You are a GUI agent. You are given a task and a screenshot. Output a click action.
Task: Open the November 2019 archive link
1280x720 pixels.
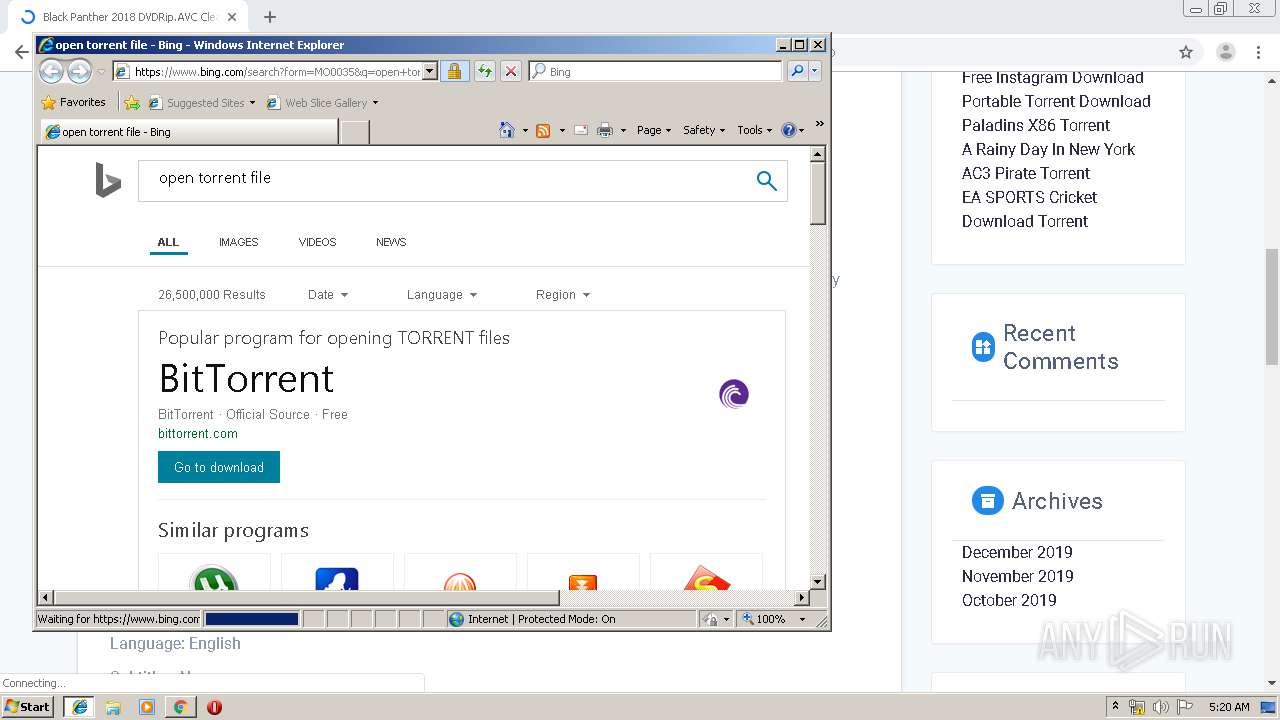click(1018, 576)
